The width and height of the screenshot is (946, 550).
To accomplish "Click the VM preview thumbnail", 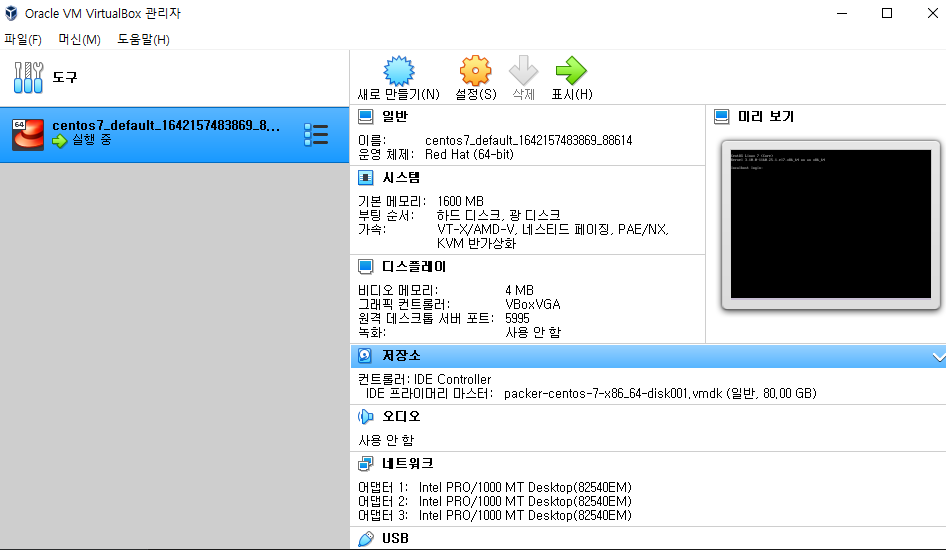I will pos(831,224).
